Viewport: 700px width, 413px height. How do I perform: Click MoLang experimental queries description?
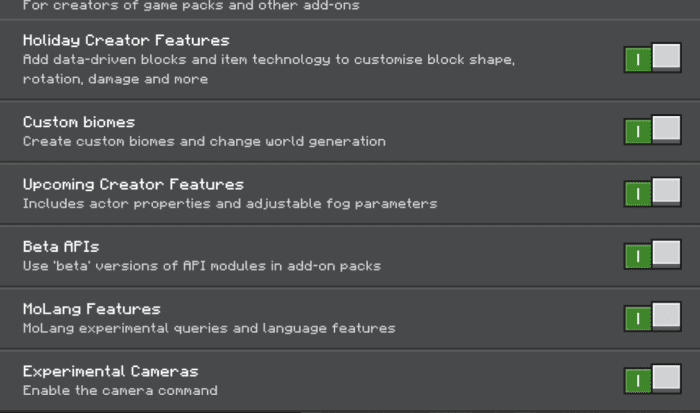pos(209,329)
